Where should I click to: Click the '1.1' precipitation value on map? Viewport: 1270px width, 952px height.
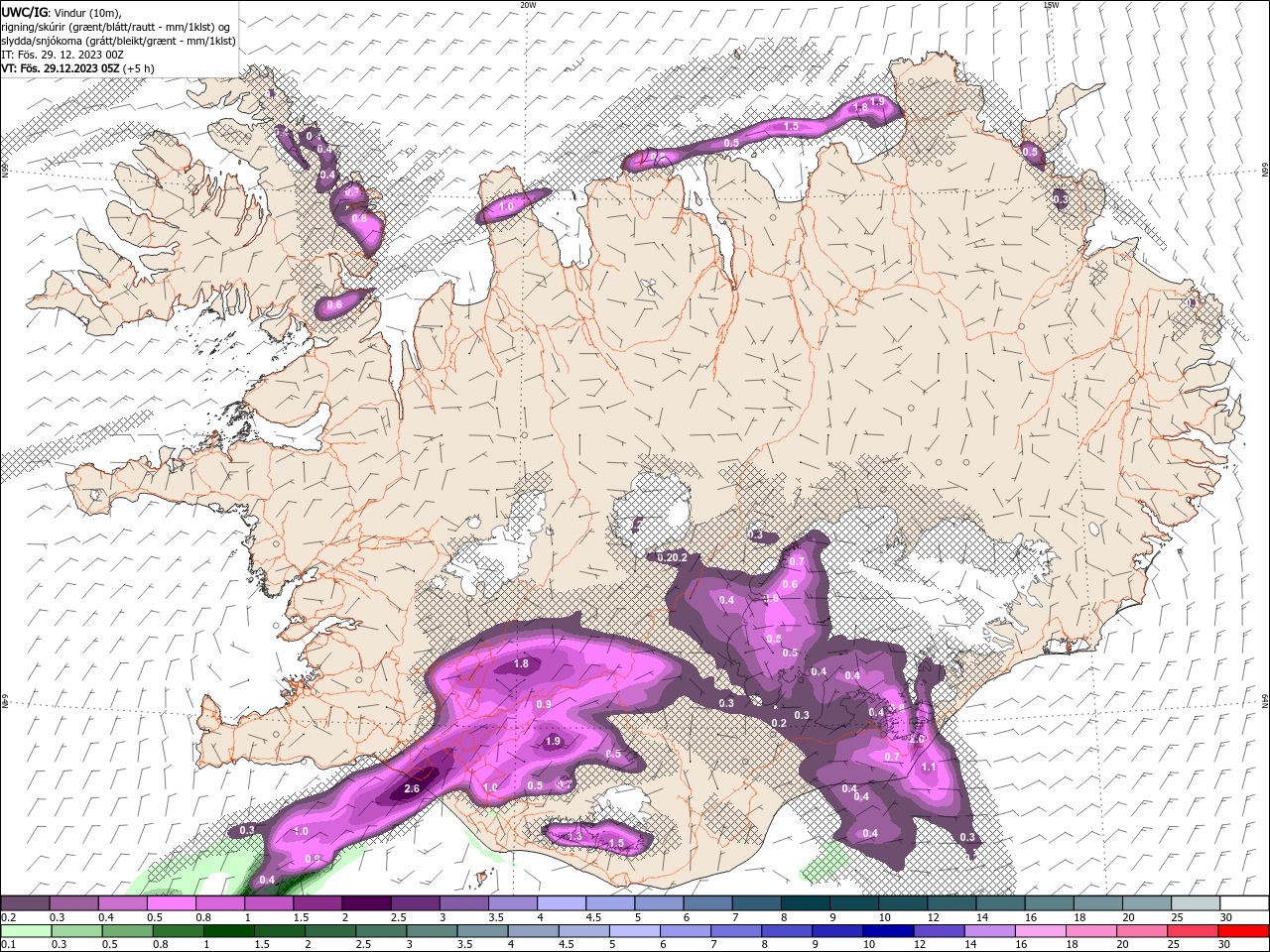coord(929,767)
